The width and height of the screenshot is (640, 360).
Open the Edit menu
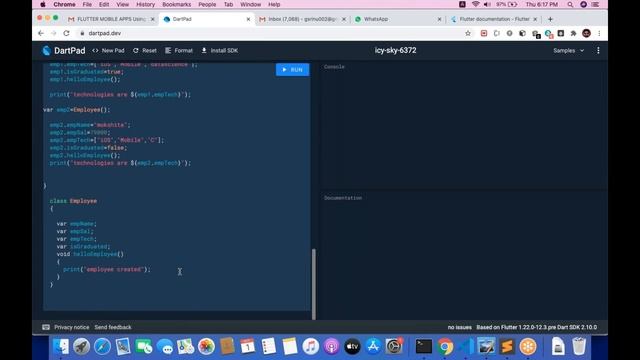(x=104, y=4)
